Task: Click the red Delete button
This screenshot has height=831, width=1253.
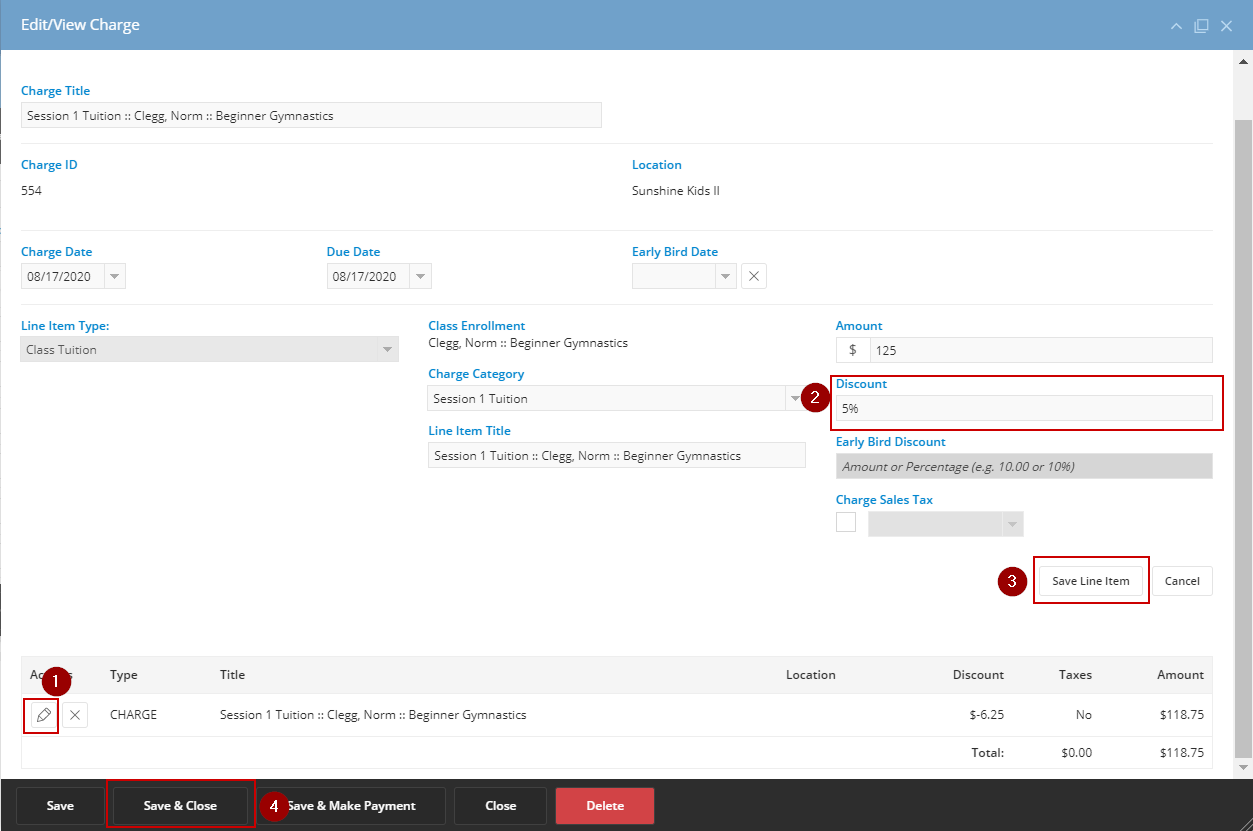Action: coord(605,806)
